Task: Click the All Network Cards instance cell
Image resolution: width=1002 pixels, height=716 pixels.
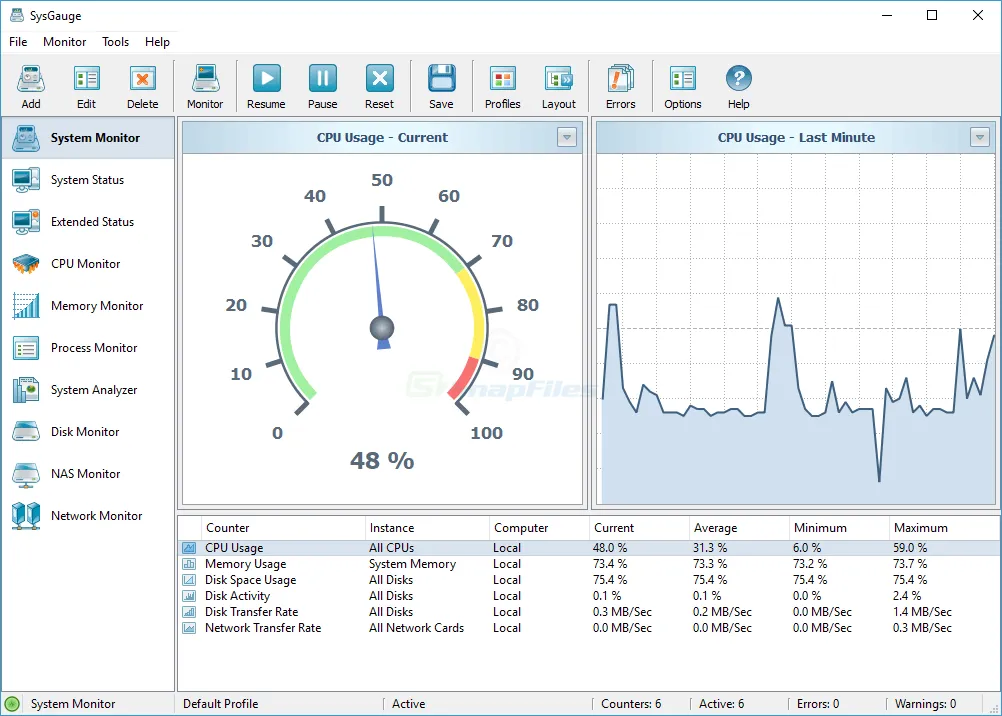Action: pos(416,628)
